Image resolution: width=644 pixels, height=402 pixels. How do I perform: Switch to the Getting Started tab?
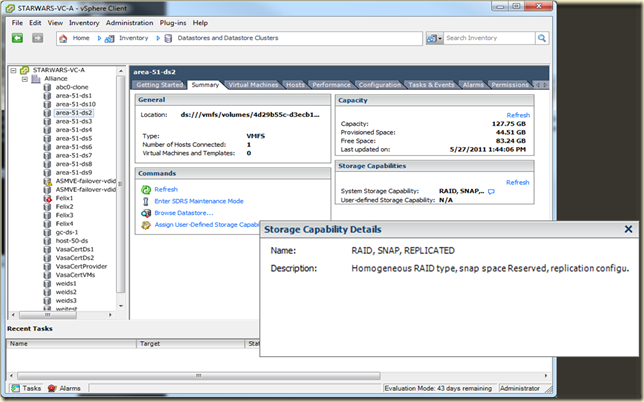coord(159,85)
